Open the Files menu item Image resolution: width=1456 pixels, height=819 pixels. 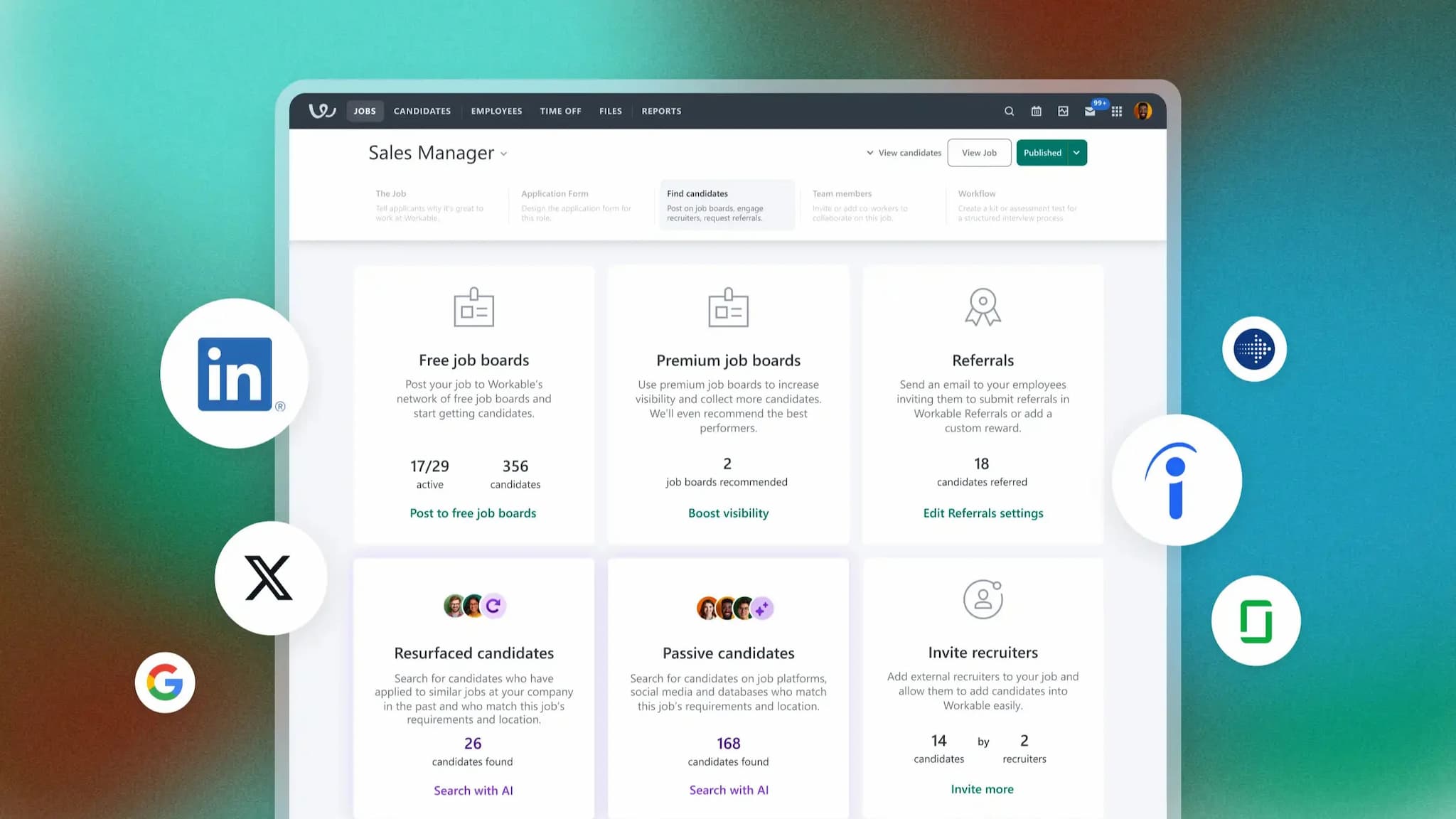pyautogui.click(x=610, y=111)
